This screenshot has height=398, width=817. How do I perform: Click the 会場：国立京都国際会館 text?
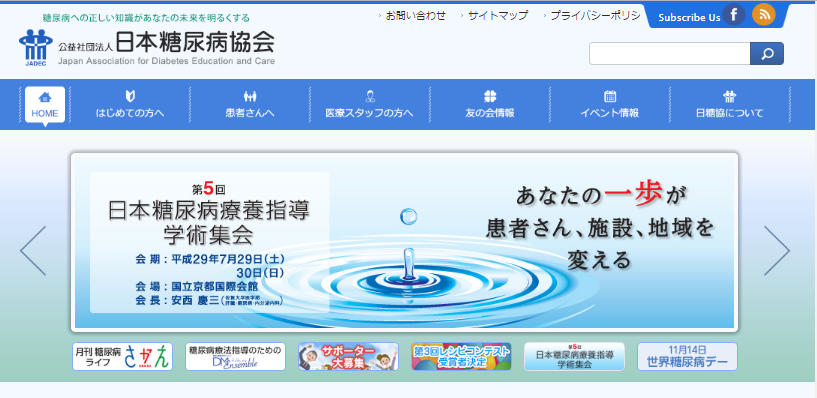point(196,287)
